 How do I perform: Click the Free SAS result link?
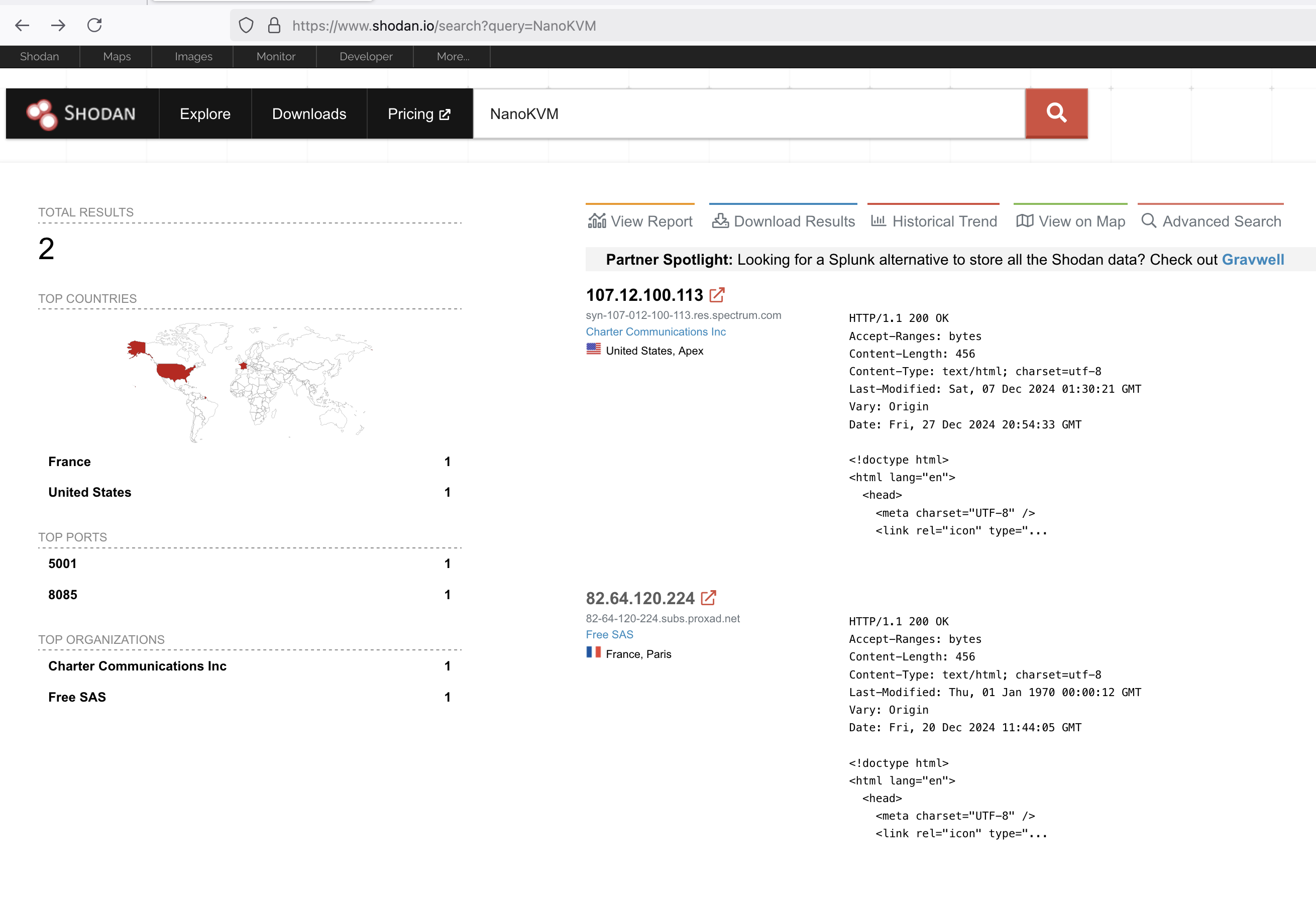pos(609,634)
